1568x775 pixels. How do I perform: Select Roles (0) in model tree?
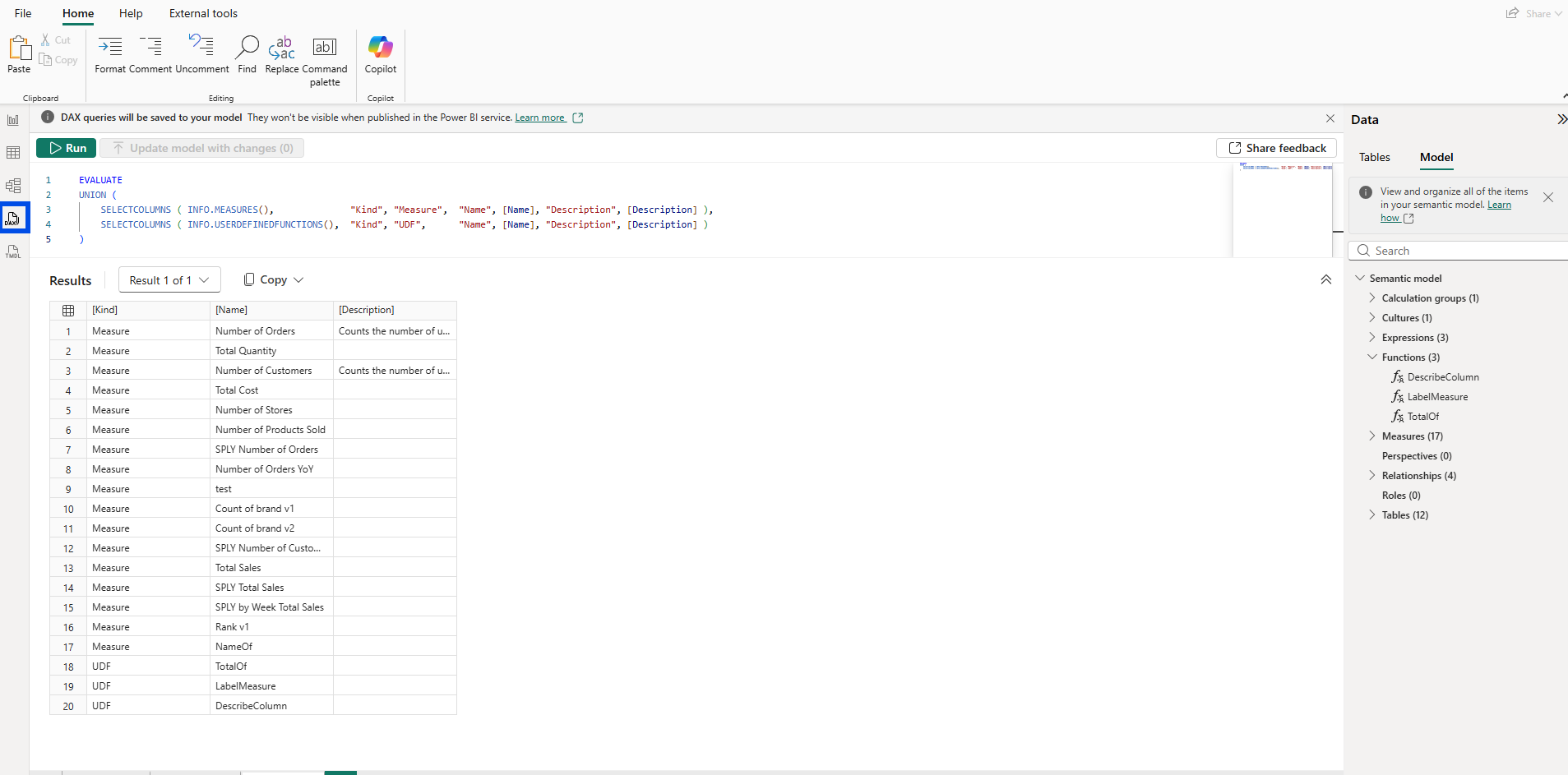(x=1401, y=495)
